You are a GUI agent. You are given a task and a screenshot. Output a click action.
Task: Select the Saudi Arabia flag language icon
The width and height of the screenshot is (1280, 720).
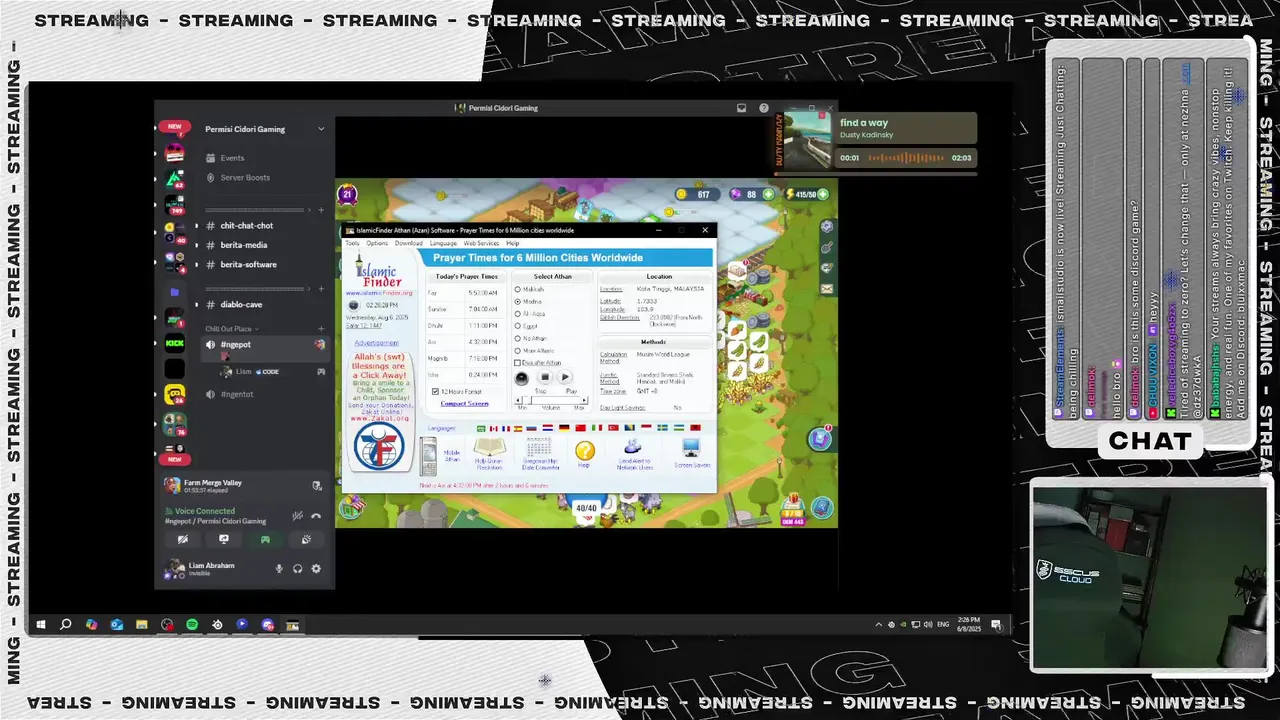pos(481,428)
